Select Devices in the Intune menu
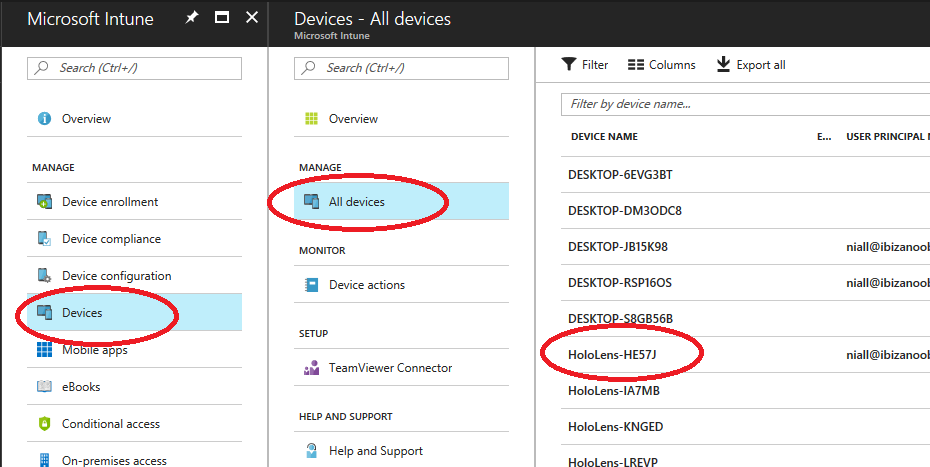930x467 pixels. click(82, 313)
